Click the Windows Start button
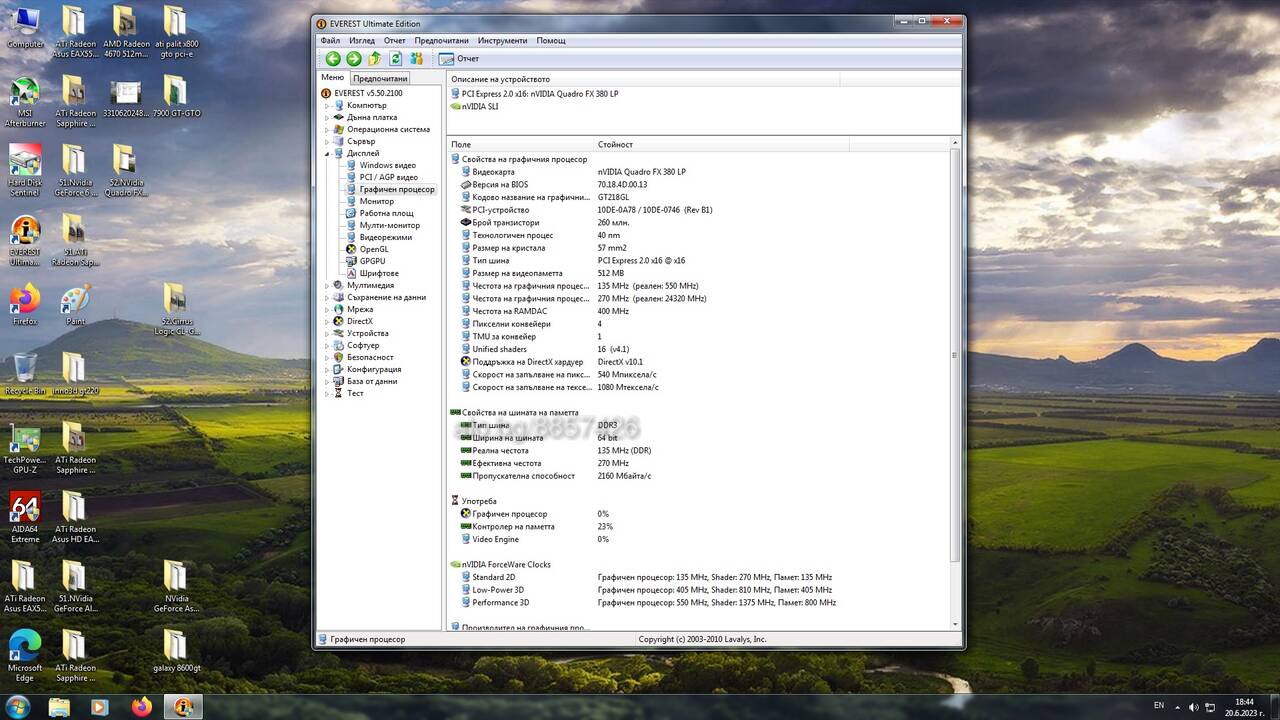 coord(18,706)
